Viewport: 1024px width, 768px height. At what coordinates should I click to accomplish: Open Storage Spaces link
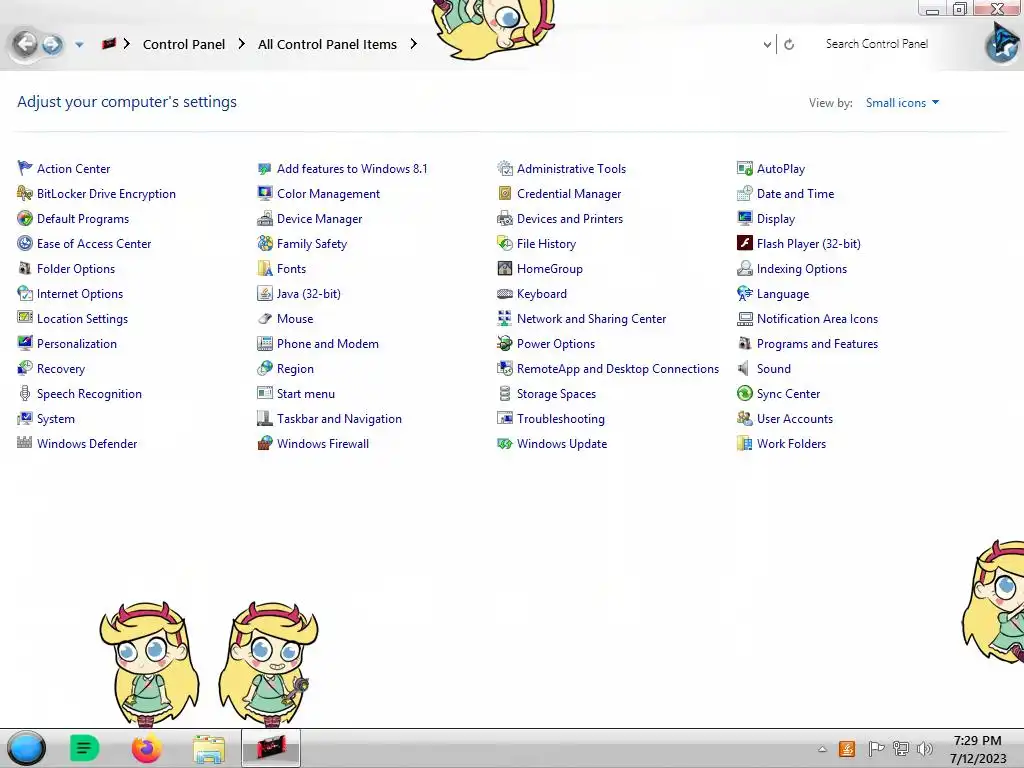[556, 394]
